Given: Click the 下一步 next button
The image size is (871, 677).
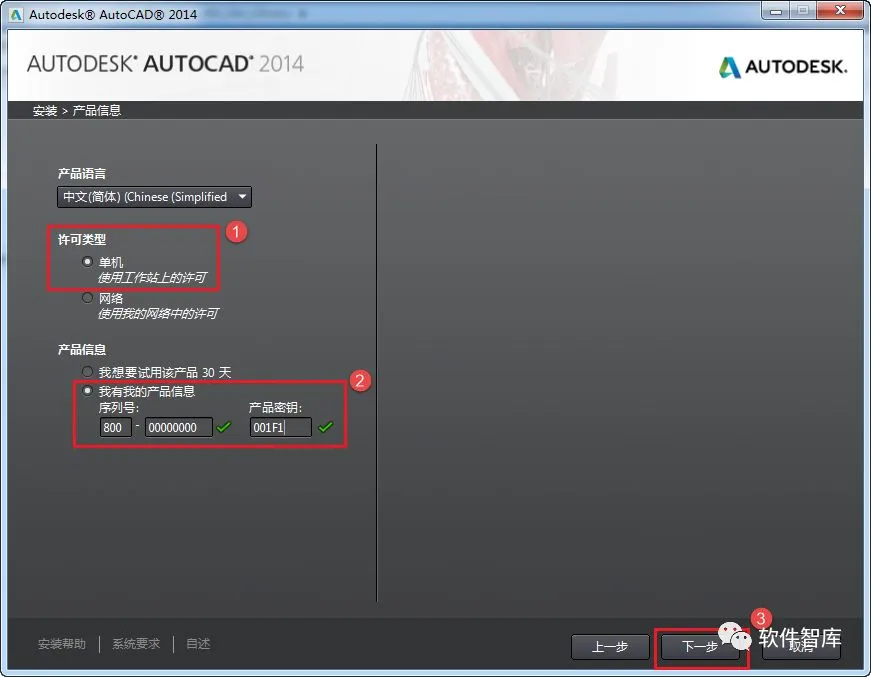Looking at the screenshot, I should click(x=700, y=646).
